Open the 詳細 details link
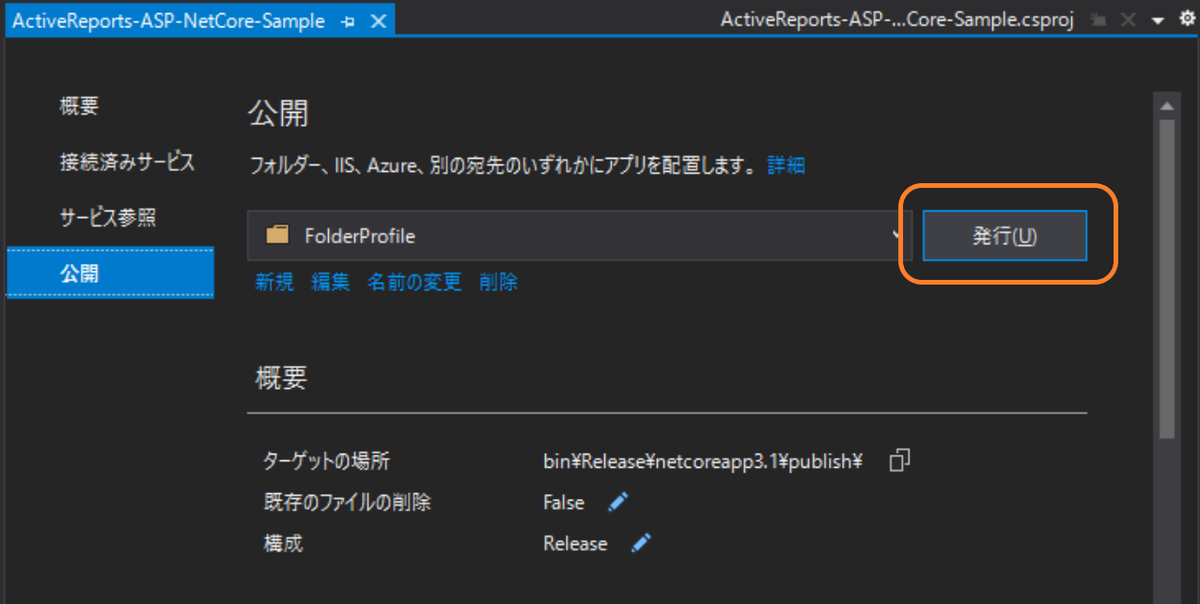 [786, 165]
